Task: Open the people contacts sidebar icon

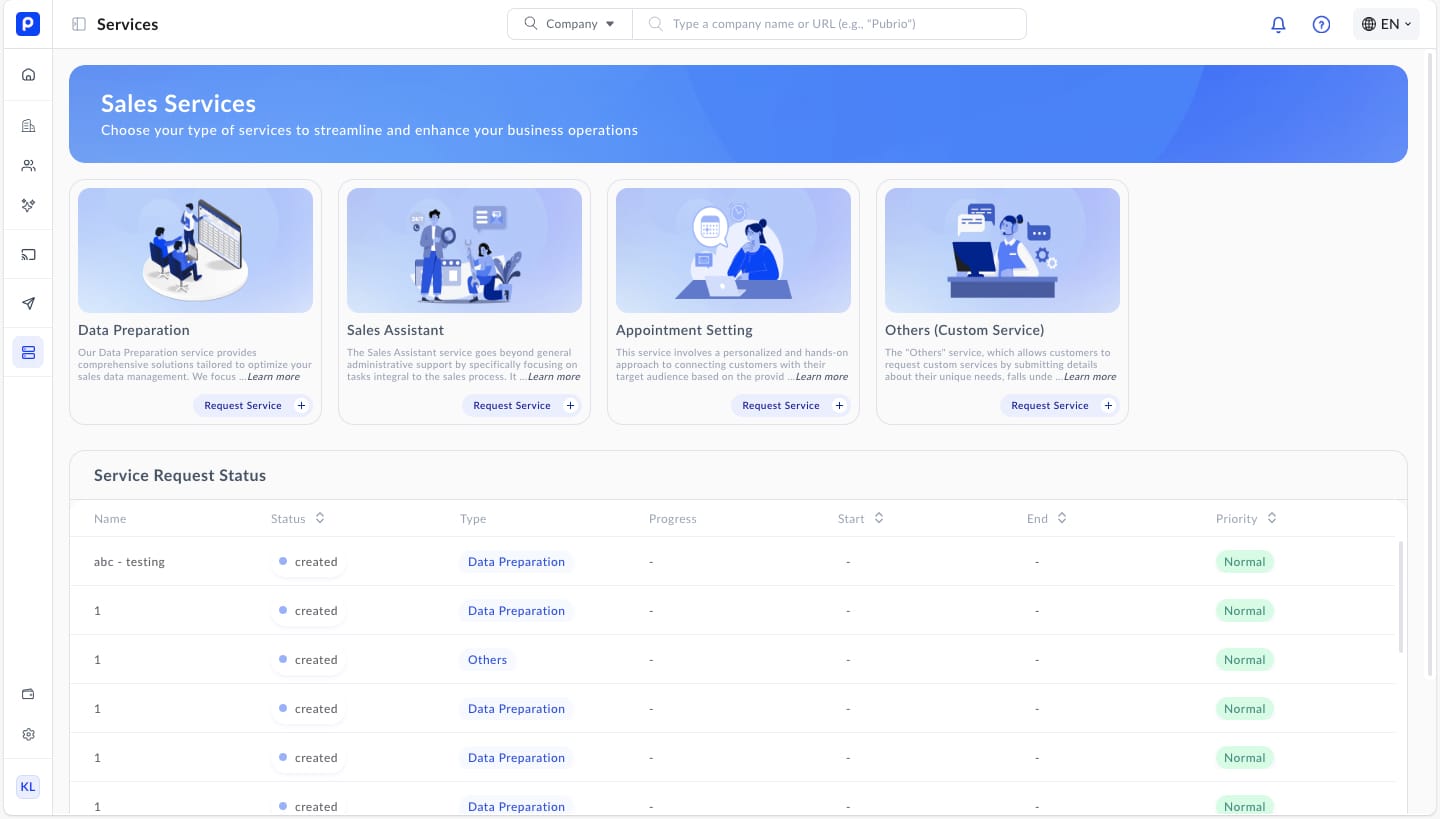Action: [28, 166]
